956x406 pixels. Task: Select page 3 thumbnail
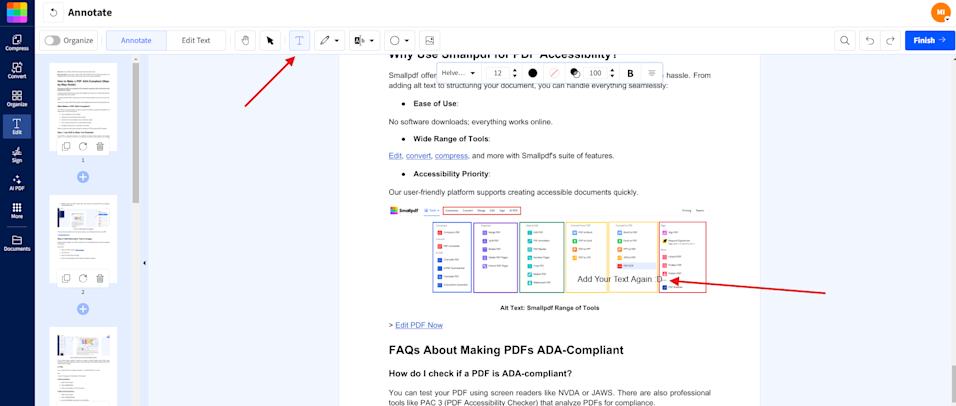83,366
